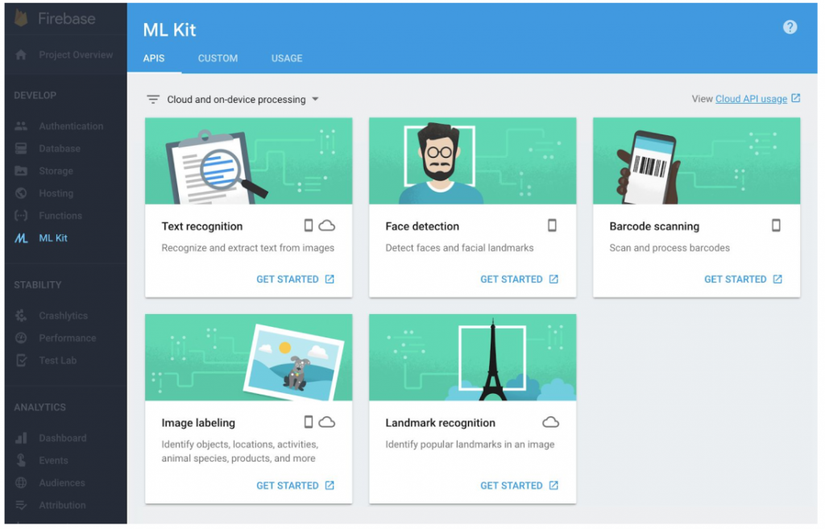The image size is (825, 529).
Task: Click the Text recognition card illustration
Action: point(249,161)
